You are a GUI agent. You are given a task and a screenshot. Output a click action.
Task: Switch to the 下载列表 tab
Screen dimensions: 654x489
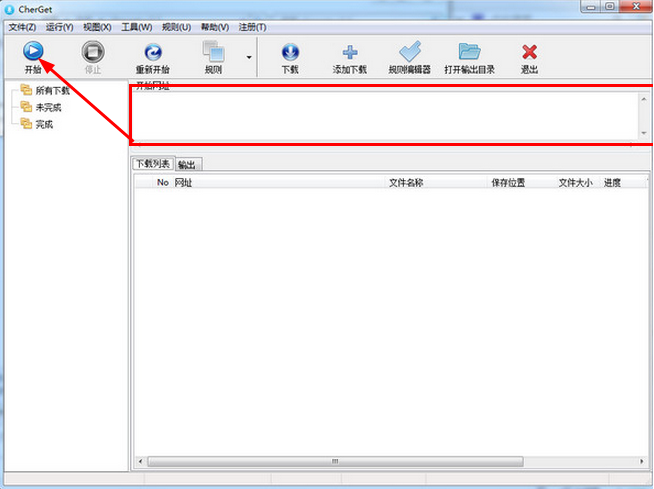(153, 164)
